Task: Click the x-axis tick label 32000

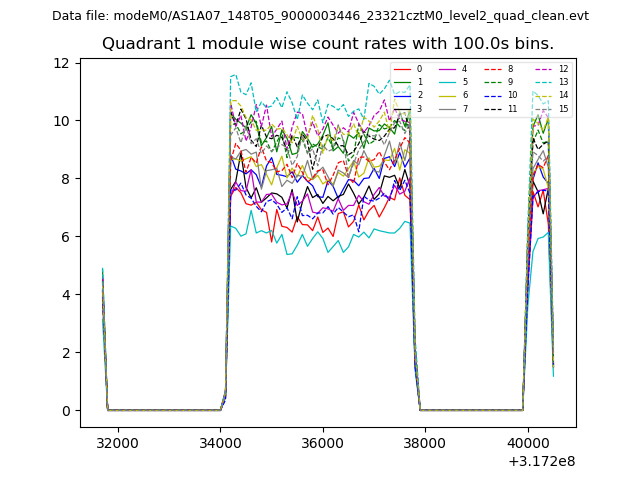Action: (117, 443)
